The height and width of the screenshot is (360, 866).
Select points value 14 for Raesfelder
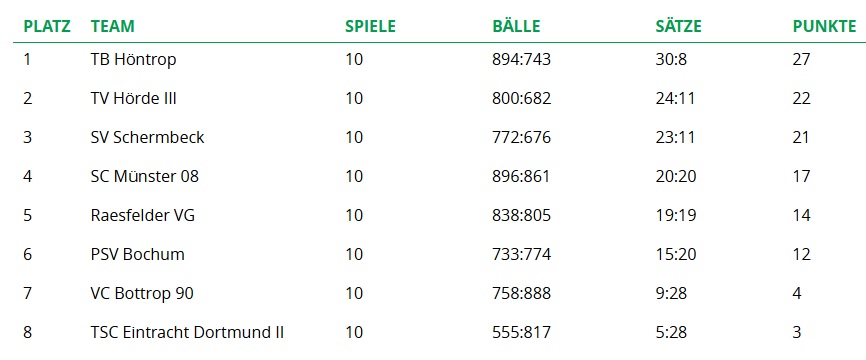(801, 215)
